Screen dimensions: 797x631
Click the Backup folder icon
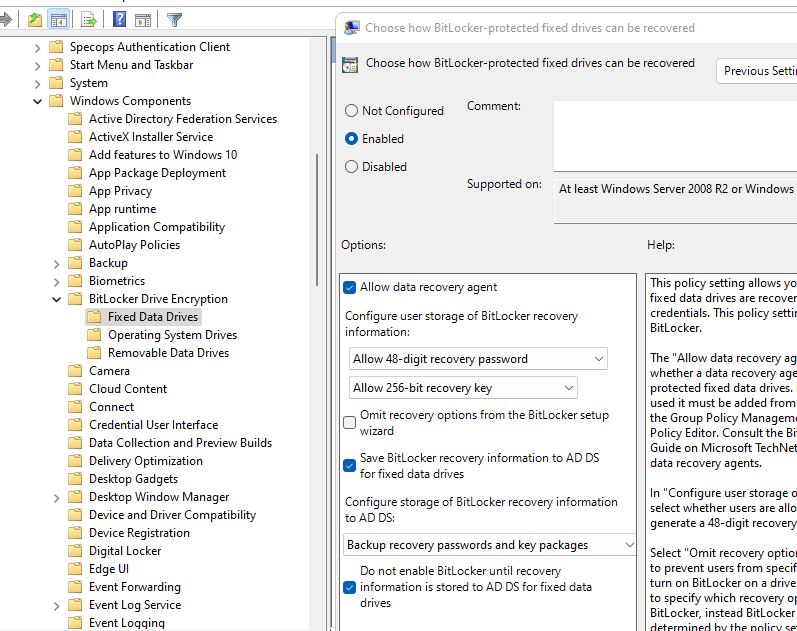click(75, 262)
